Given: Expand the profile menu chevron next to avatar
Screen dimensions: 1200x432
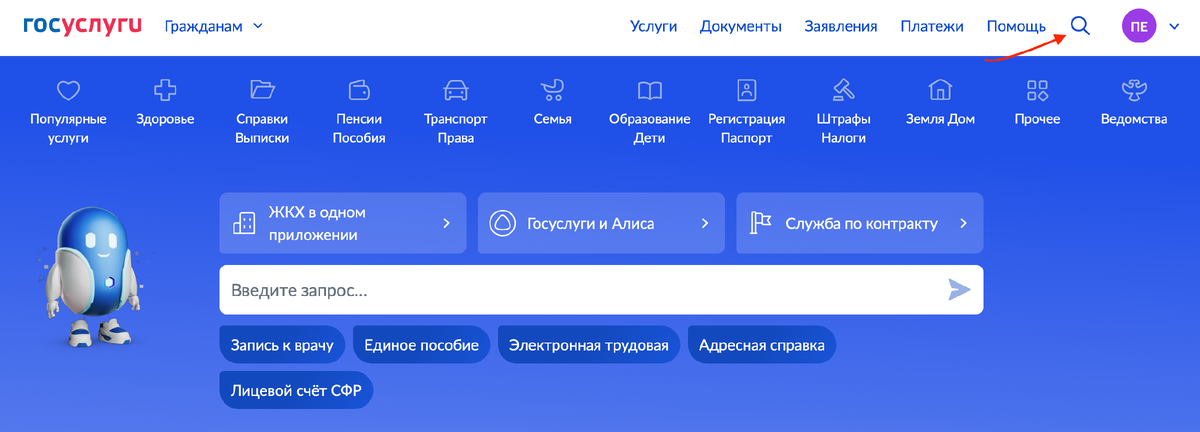Looking at the screenshot, I should [x=1174, y=27].
